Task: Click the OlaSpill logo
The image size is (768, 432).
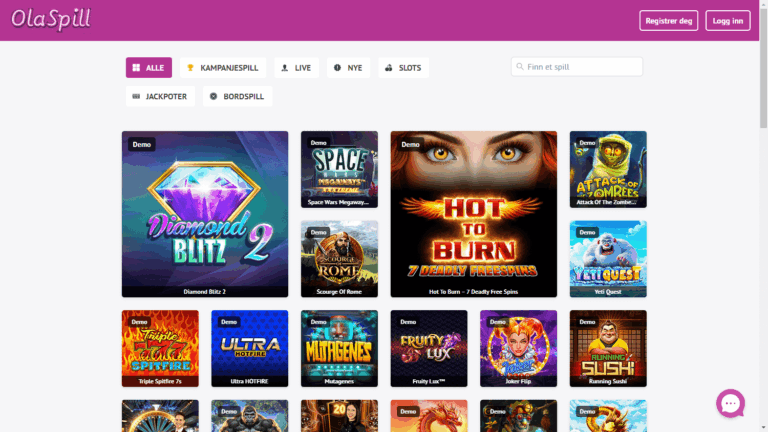Action: pyautogui.click(x=51, y=20)
